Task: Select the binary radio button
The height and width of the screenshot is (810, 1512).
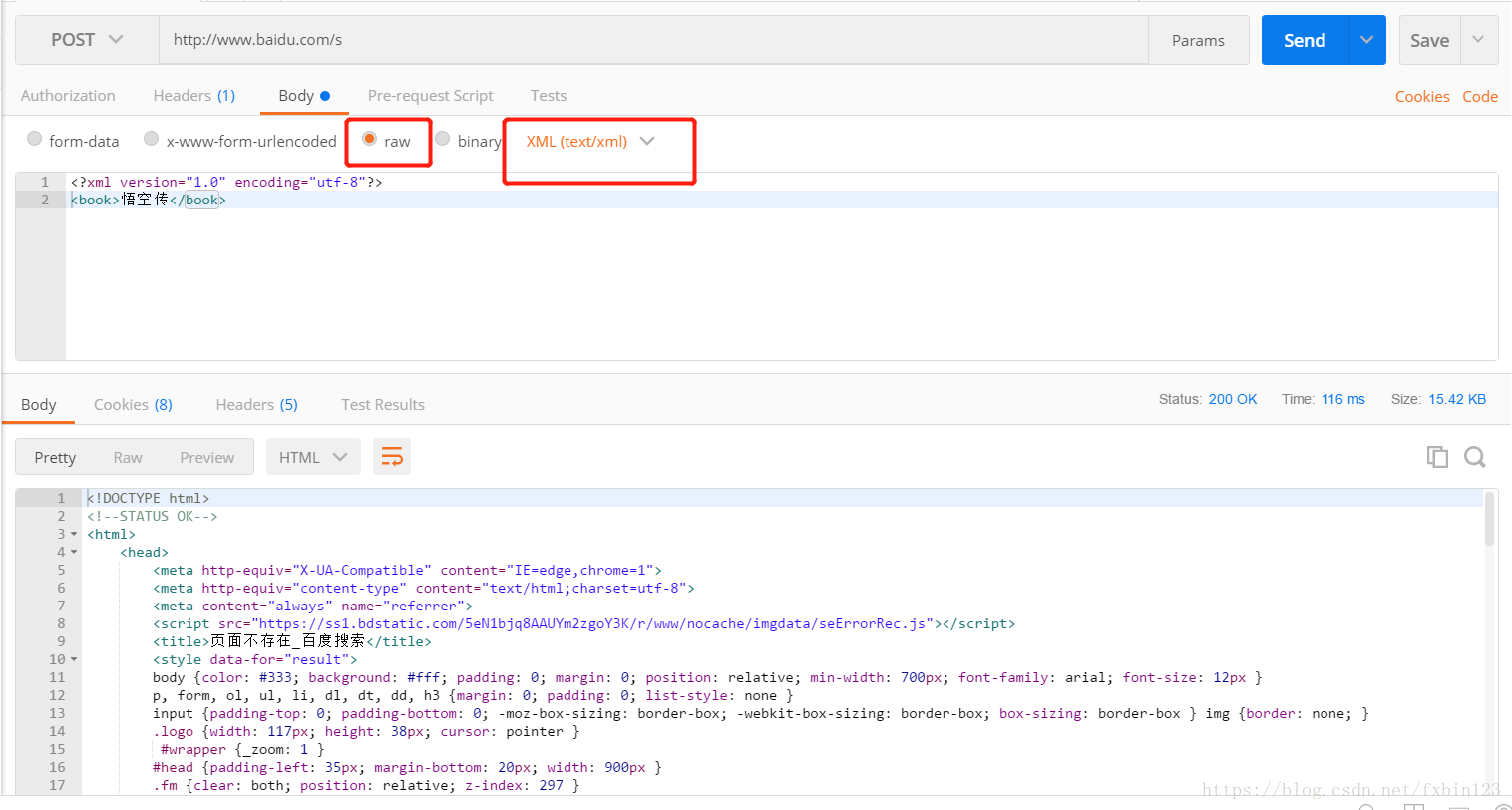Action: pyautogui.click(x=443, y=139)
